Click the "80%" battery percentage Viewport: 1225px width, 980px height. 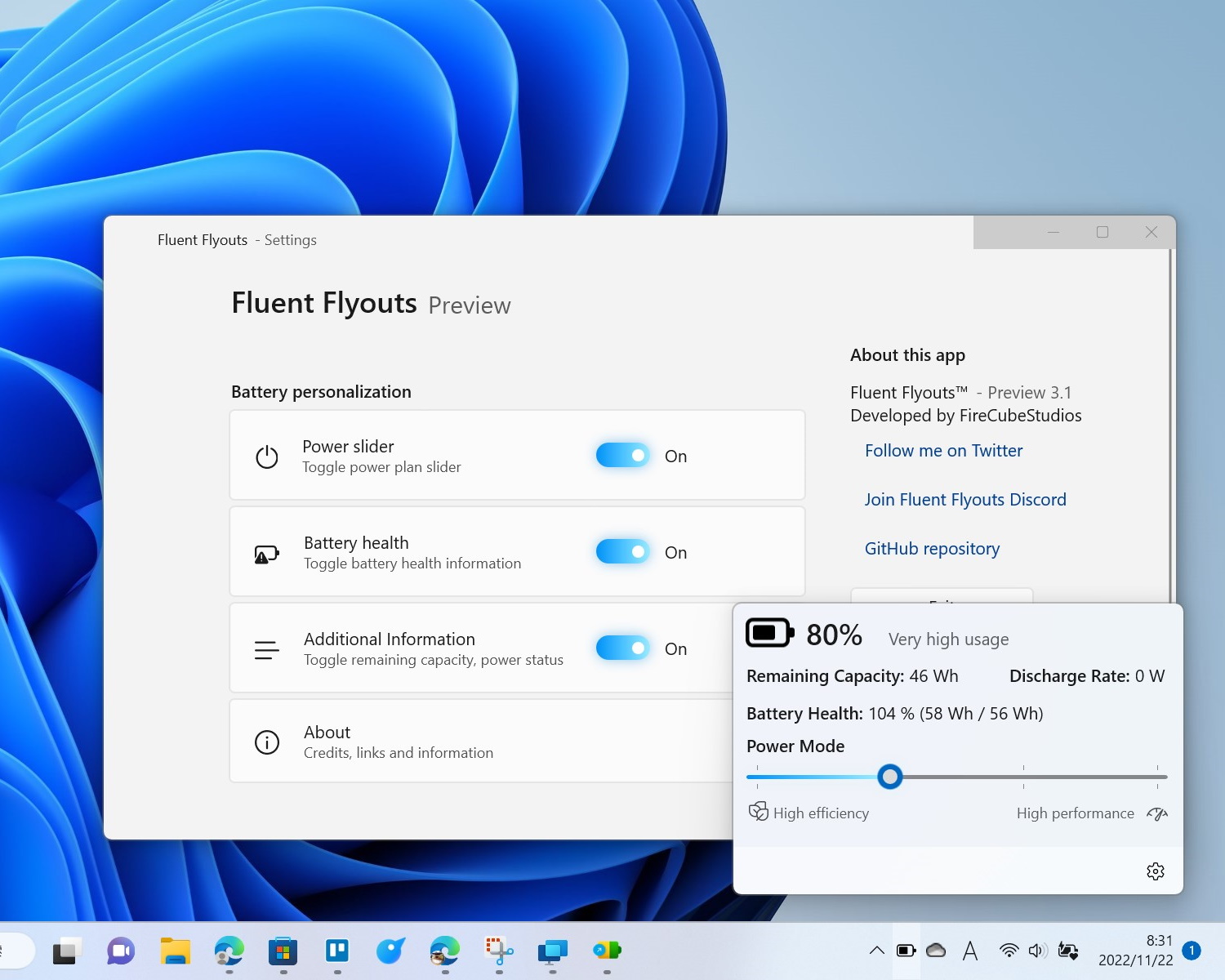click(834, 635)
